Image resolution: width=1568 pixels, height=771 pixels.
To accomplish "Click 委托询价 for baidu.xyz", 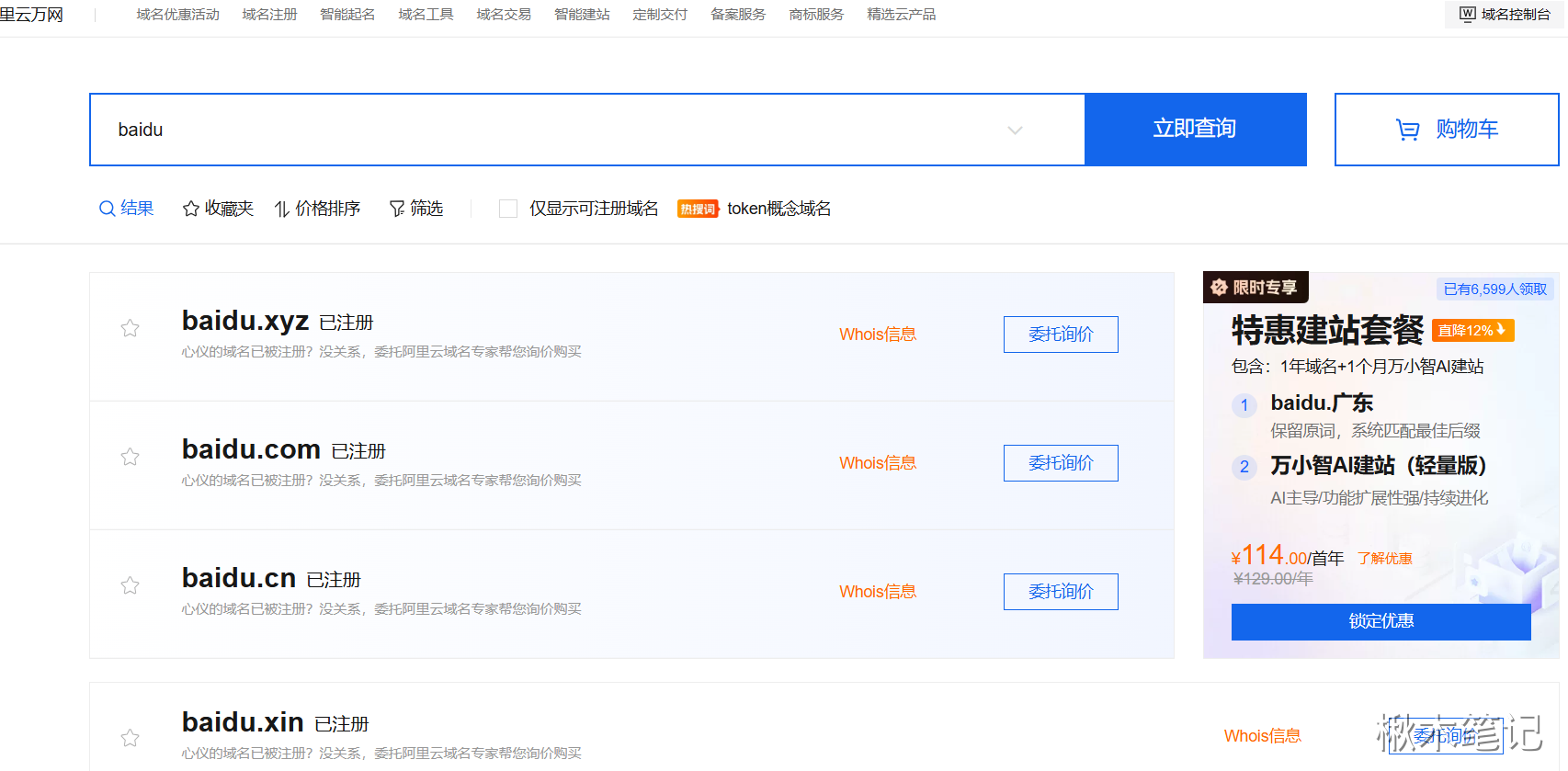I will pos(1061,334).
